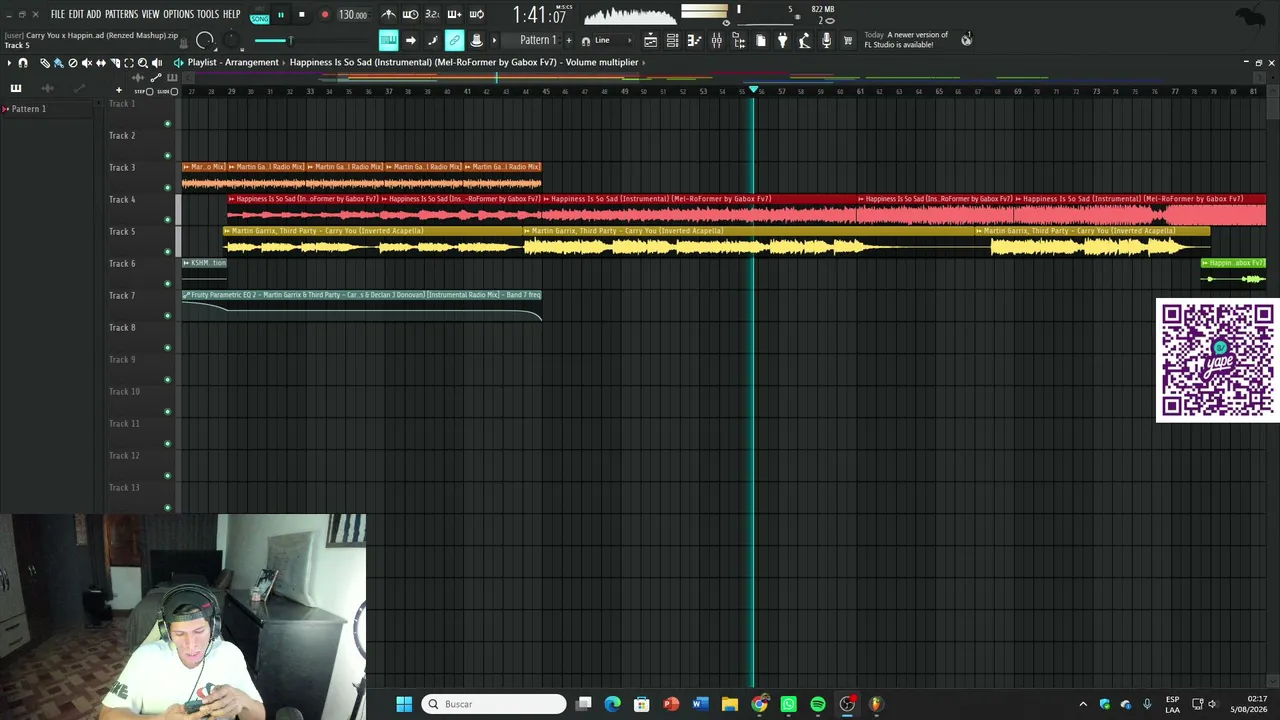Toggle the metronome icon
1280x720 pixels.
click(389, 15)
